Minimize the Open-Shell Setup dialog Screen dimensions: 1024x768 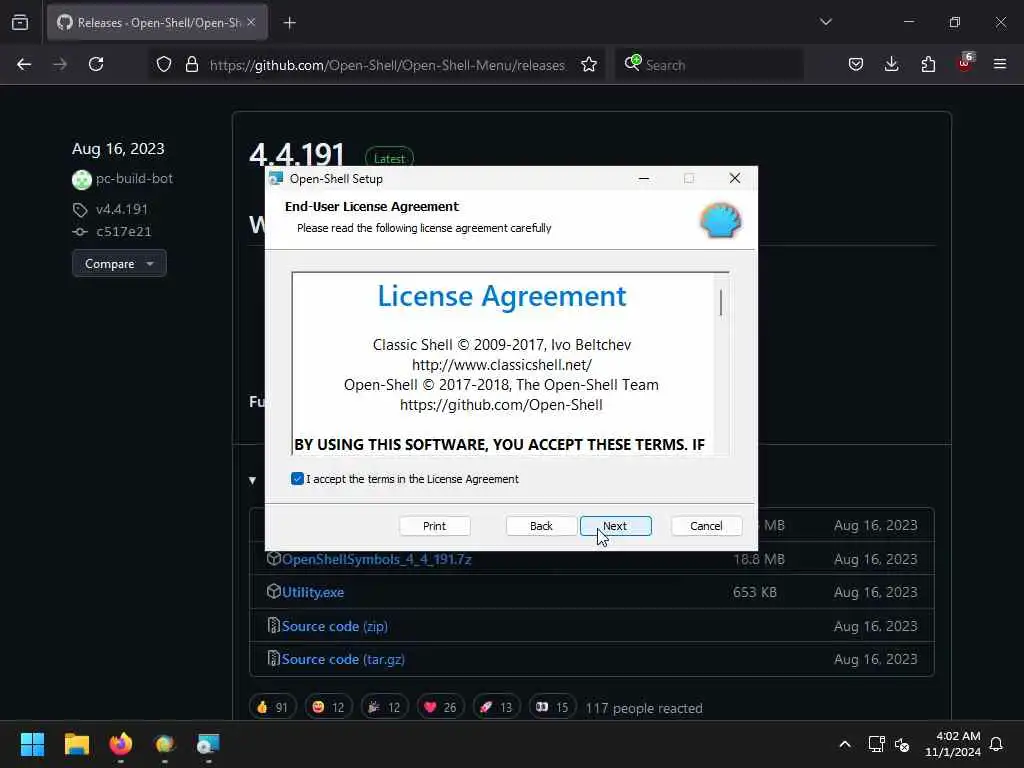click(x=644, y=178)
